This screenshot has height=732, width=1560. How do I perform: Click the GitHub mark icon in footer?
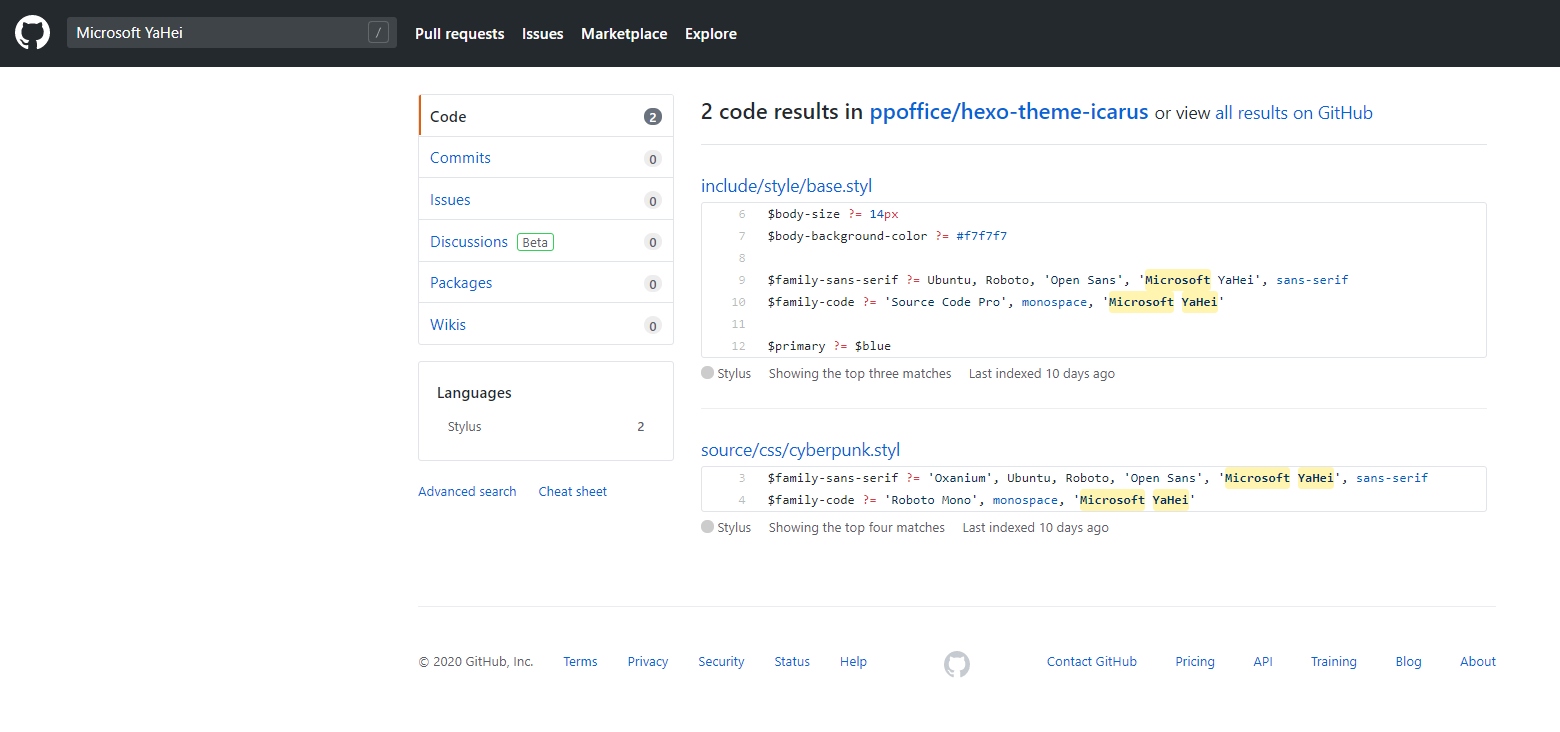(956, 663)
